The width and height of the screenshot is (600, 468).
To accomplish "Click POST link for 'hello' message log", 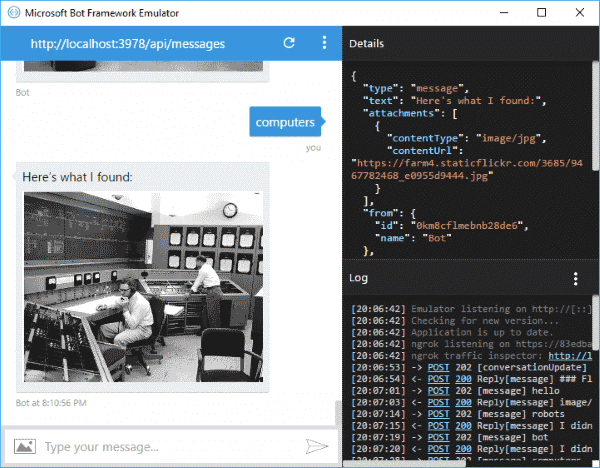I will pyautogui.click(x=438, y=391).
